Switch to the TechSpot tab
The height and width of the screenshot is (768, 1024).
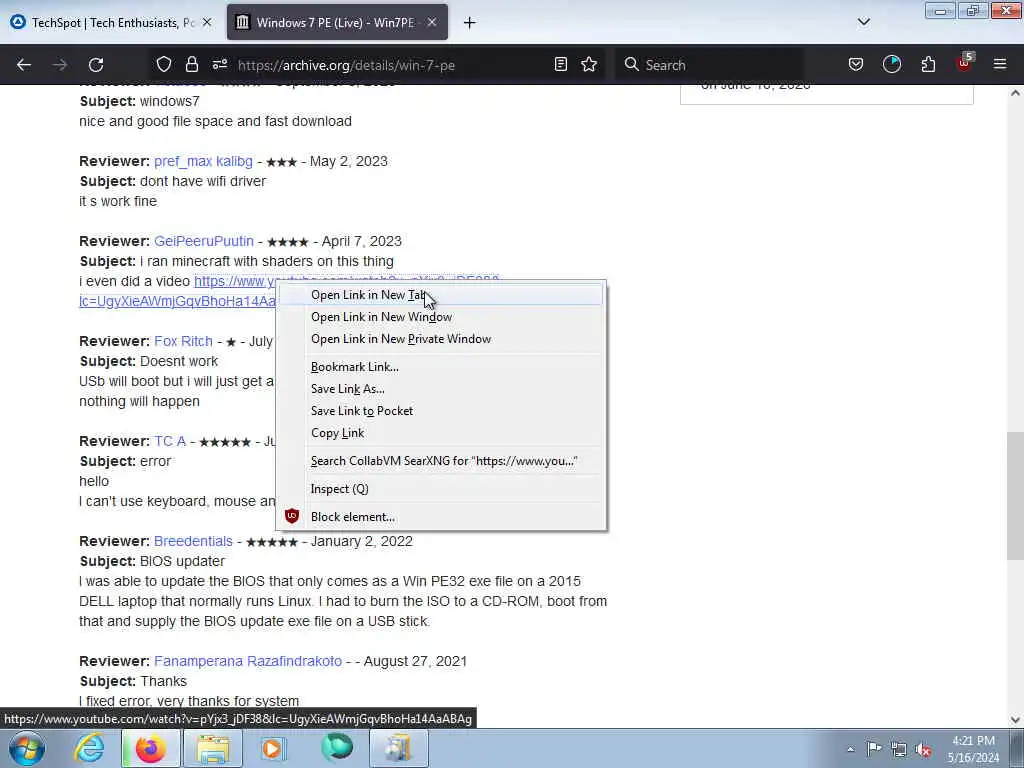(111, 23)
